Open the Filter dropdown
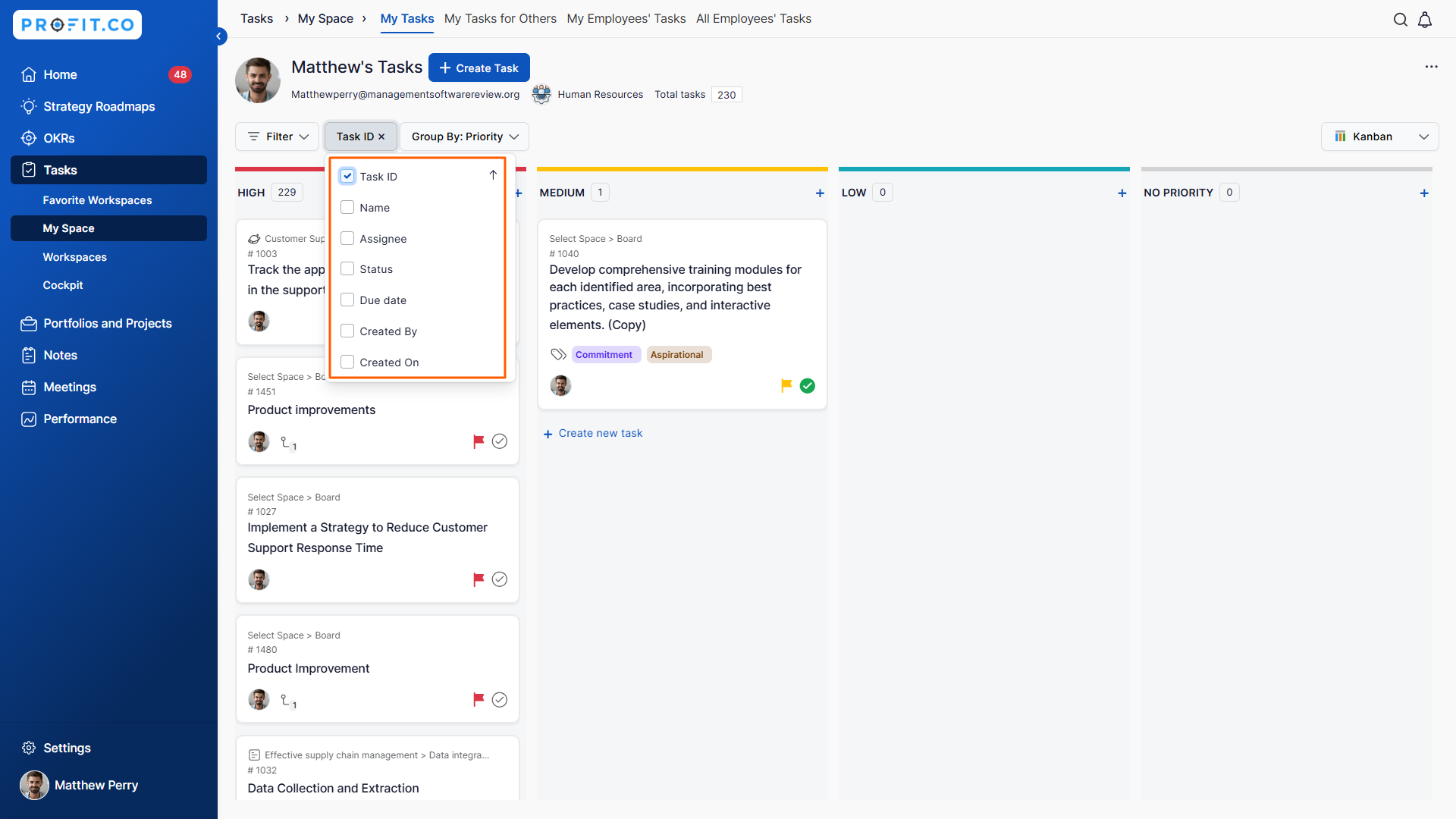The height and width of the screenshot is (819, 1456). coord(278,136)
